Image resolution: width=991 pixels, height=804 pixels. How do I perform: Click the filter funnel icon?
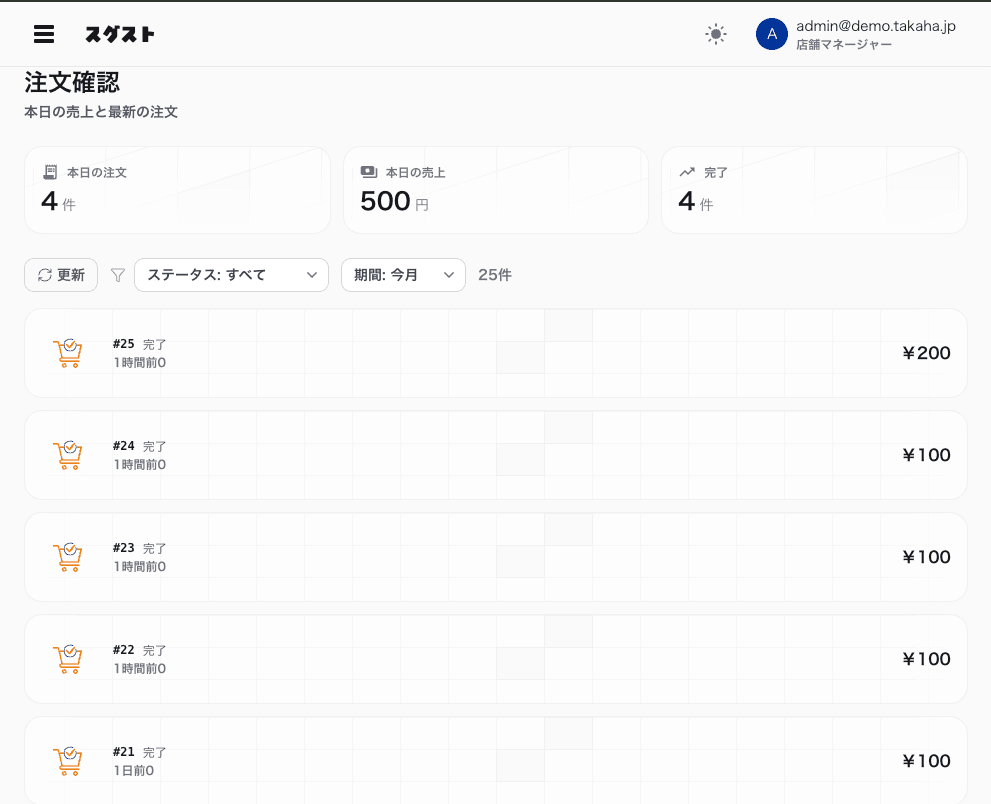coord(117,274)
